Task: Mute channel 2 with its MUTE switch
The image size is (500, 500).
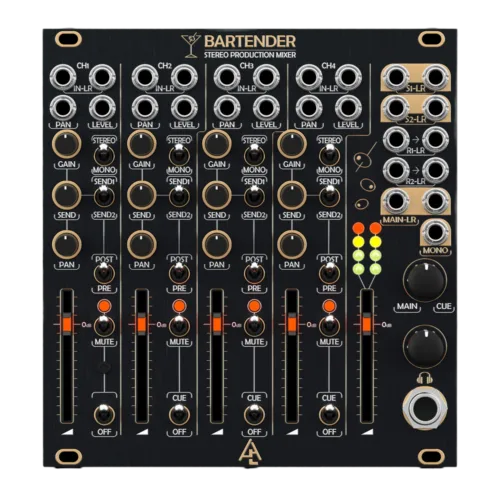Action: (179, 325)
